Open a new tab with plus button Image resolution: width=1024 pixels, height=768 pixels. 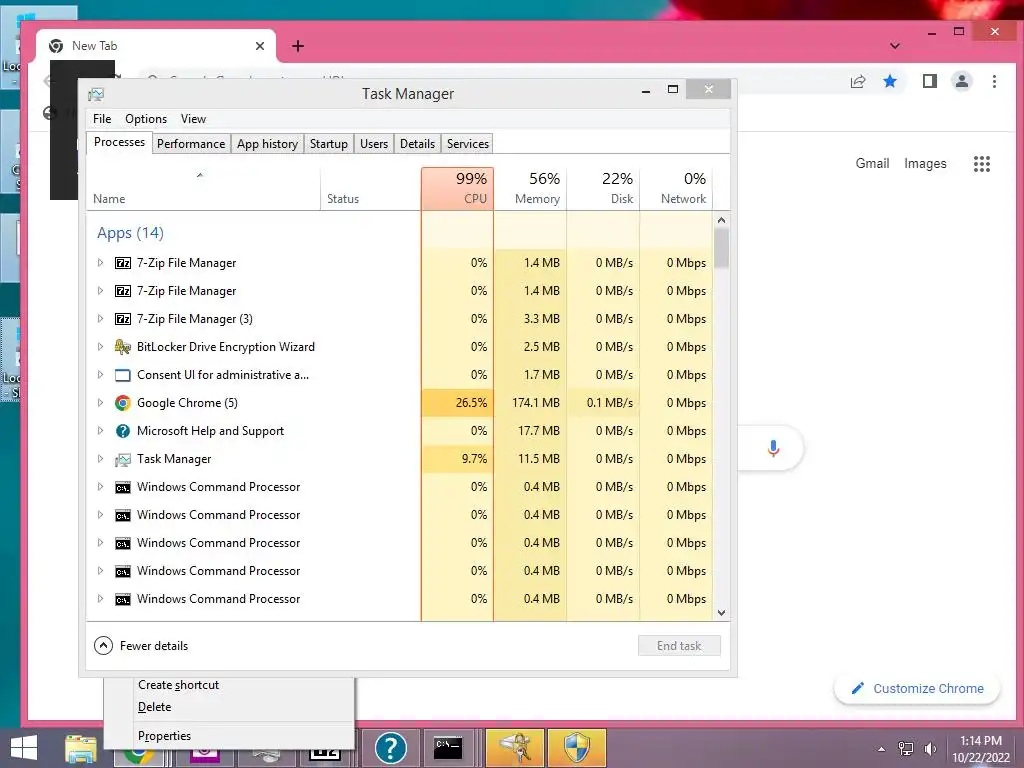pyautogui.click(x=298, y=46)
